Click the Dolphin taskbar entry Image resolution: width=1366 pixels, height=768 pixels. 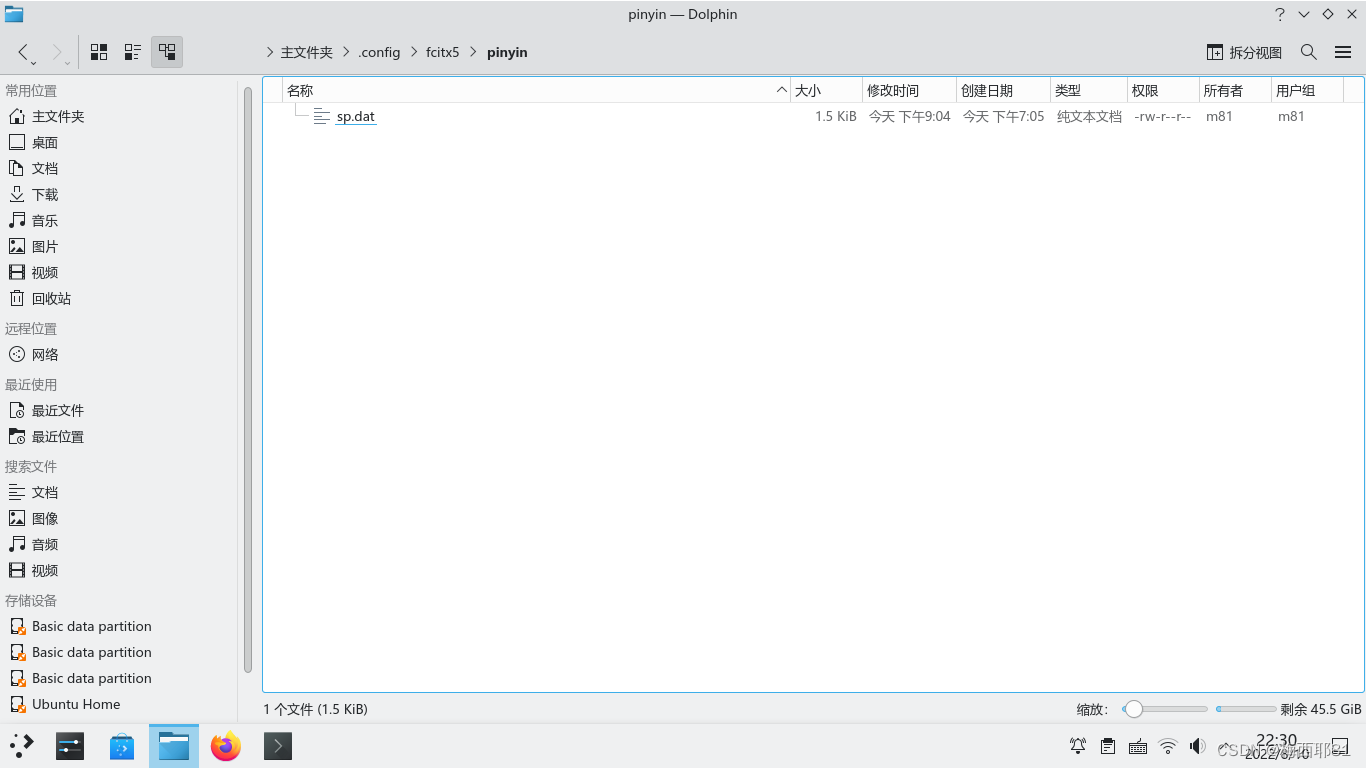pos(174,746)
